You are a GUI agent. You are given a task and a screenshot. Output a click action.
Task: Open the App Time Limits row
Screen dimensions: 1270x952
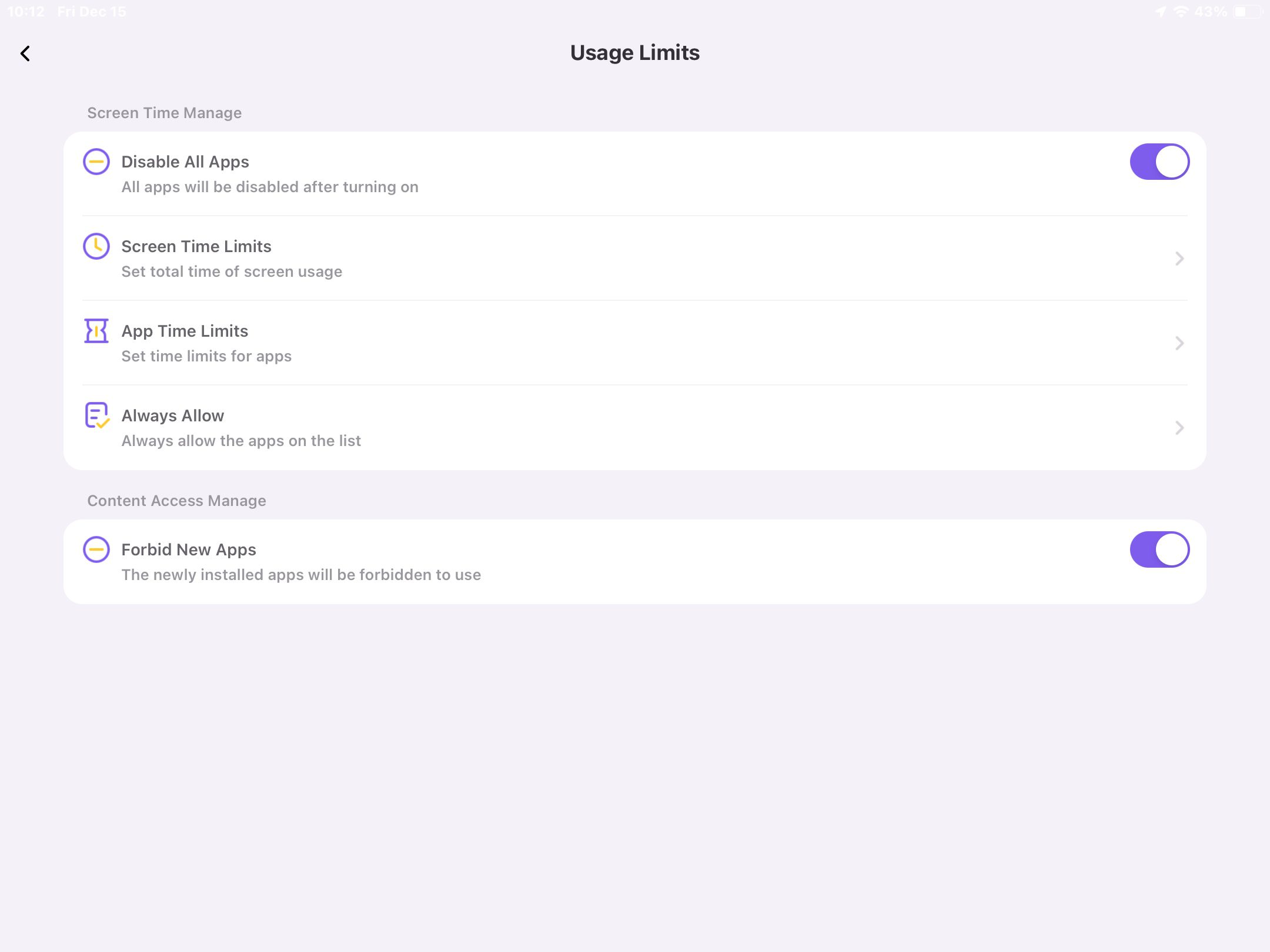click(635, 343)
